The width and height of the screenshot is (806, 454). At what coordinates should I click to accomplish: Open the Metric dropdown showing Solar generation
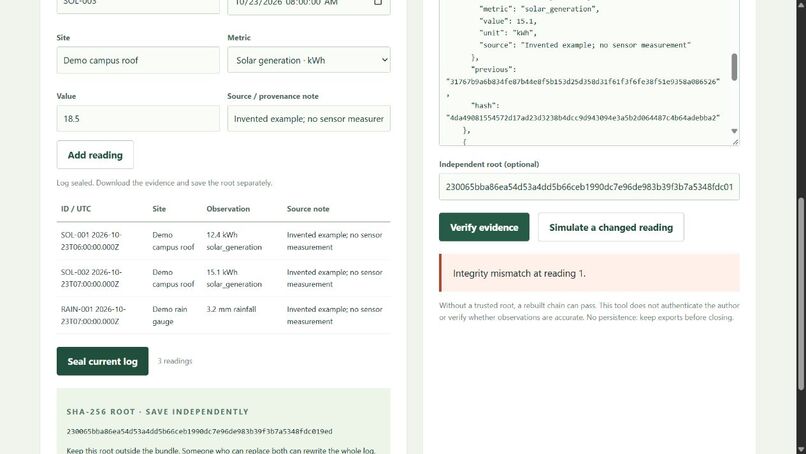coord(308,60)
